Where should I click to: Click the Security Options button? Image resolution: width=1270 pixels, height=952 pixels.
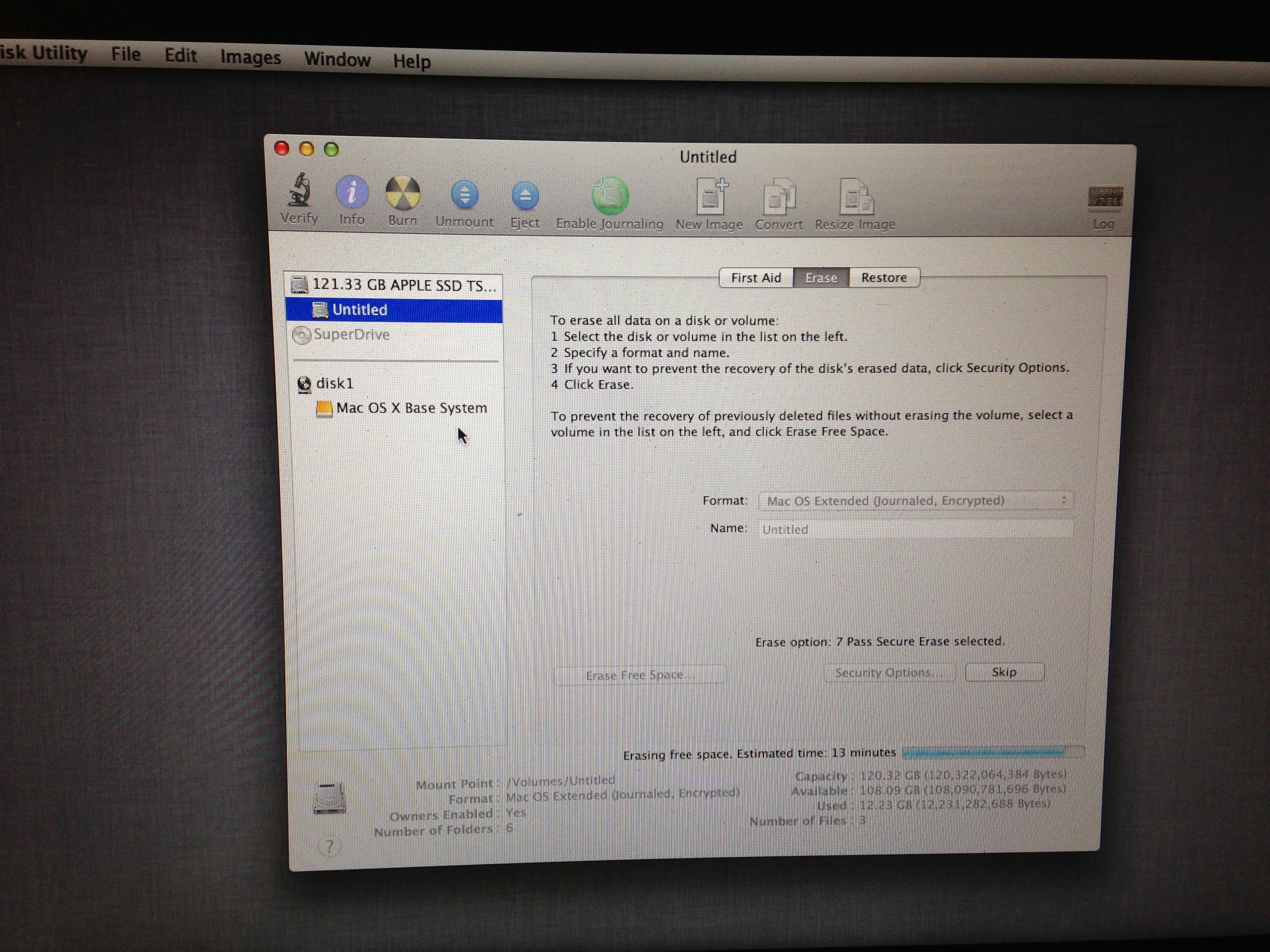[x=889, y=672]
